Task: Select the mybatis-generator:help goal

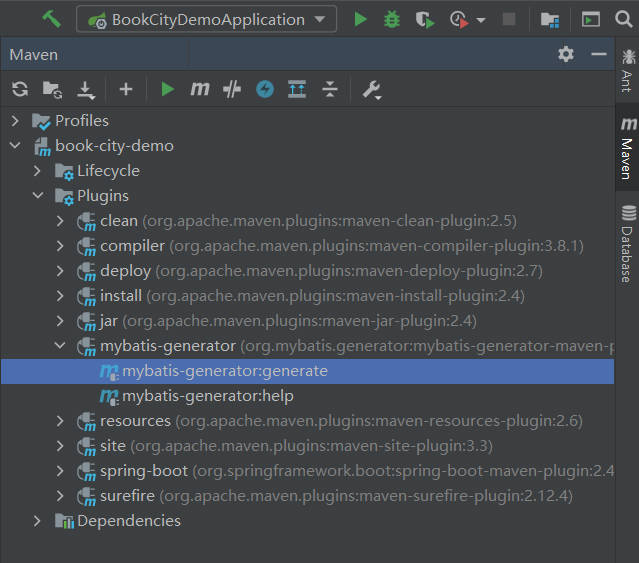Action: pos(207,396)
